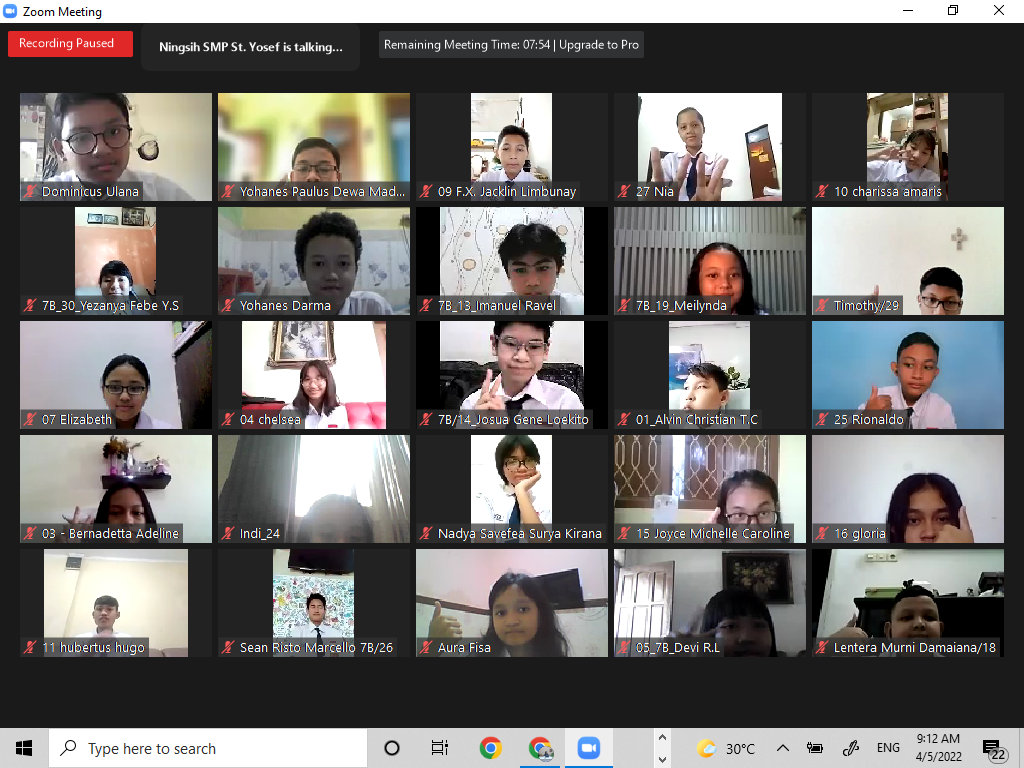Click muted mic icon for 16 gloria
This screenshot has height=768, width=1024.
pos(822,533)
